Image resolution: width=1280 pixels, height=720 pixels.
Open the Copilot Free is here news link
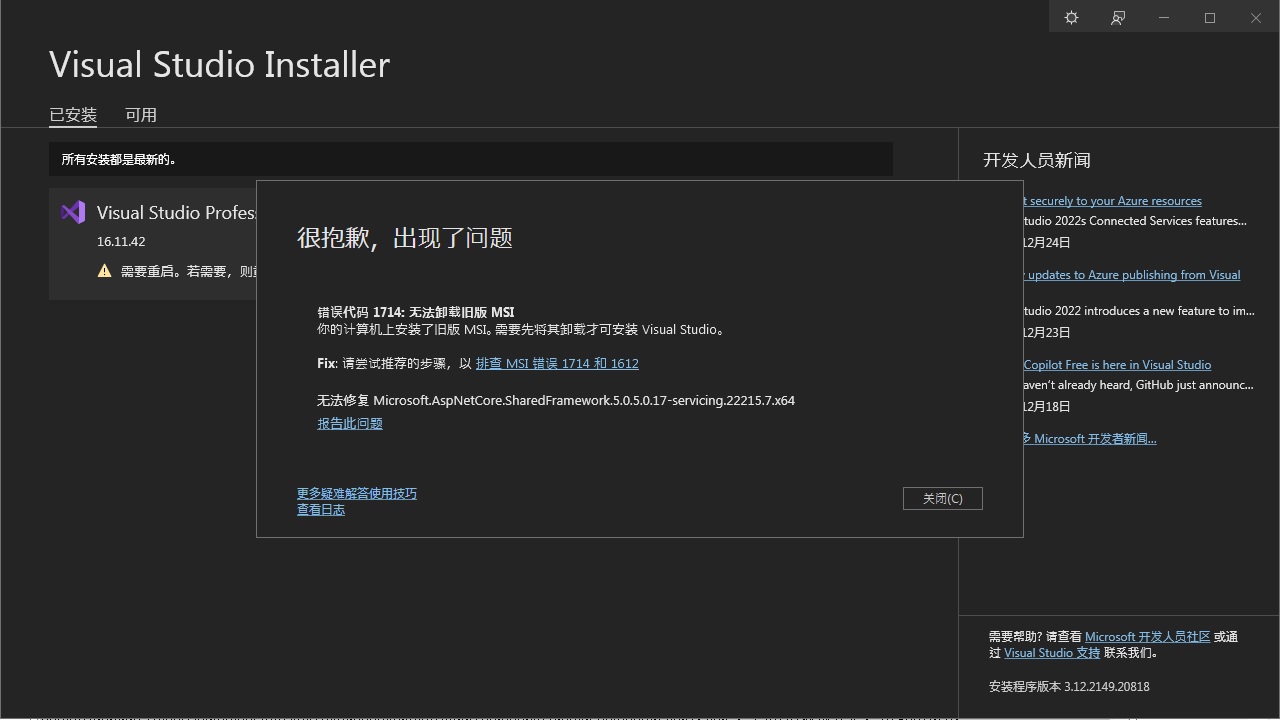tap(1117, 364)
